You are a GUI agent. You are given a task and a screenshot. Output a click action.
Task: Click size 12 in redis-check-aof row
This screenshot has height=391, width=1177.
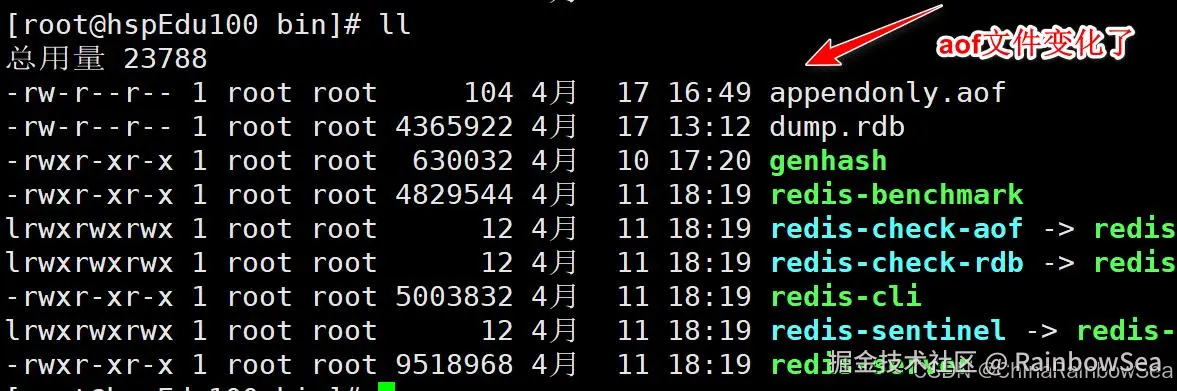point(498,229)
